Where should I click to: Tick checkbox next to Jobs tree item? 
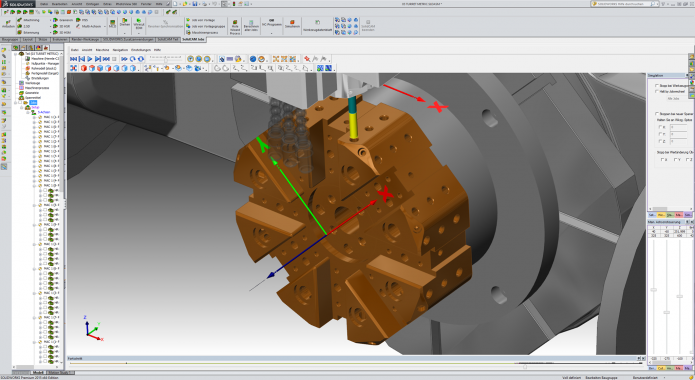pos(20,102)
